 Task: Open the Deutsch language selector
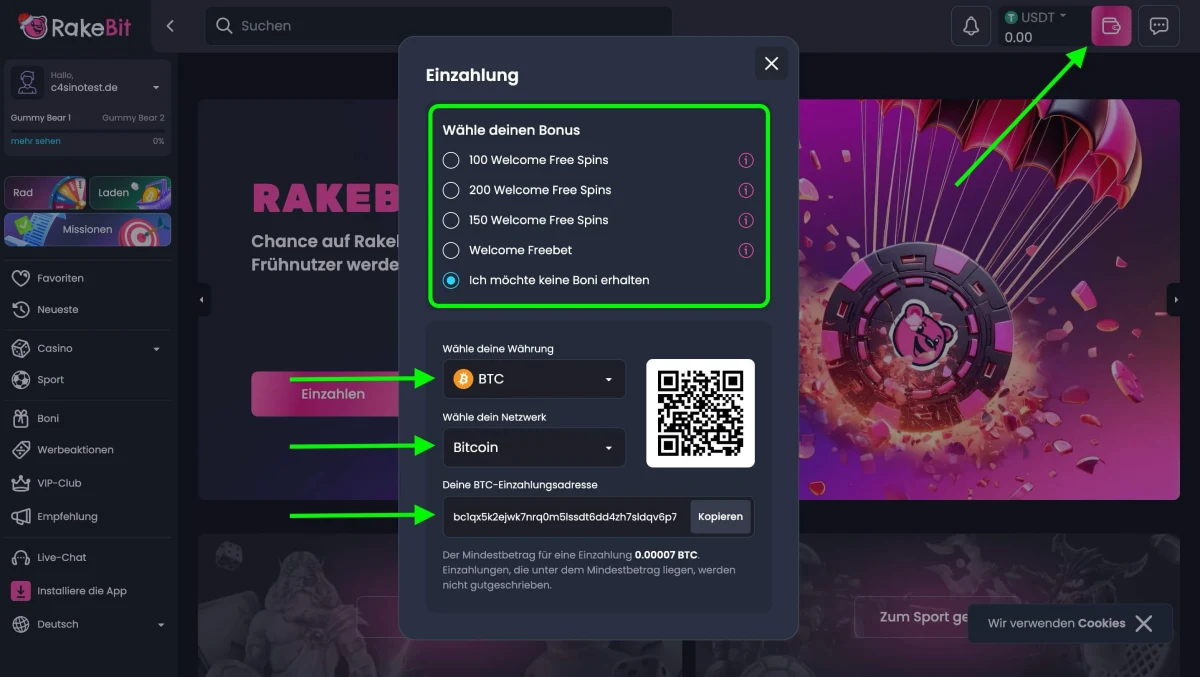(86, 624)
